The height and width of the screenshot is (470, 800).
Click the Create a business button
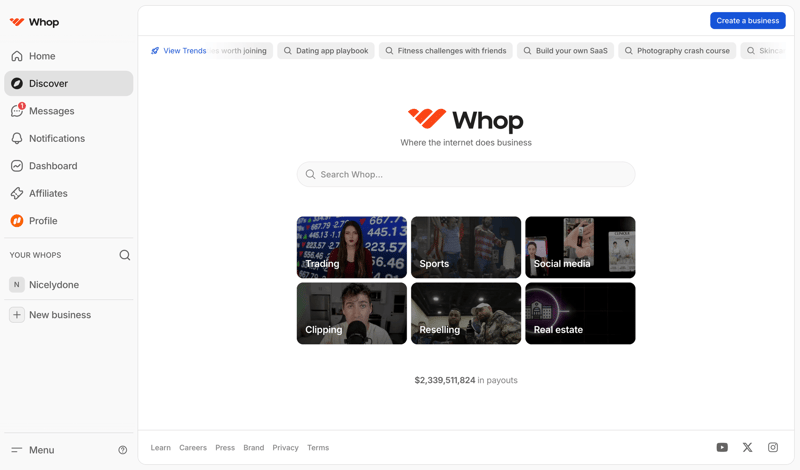[x=747, y=20]
